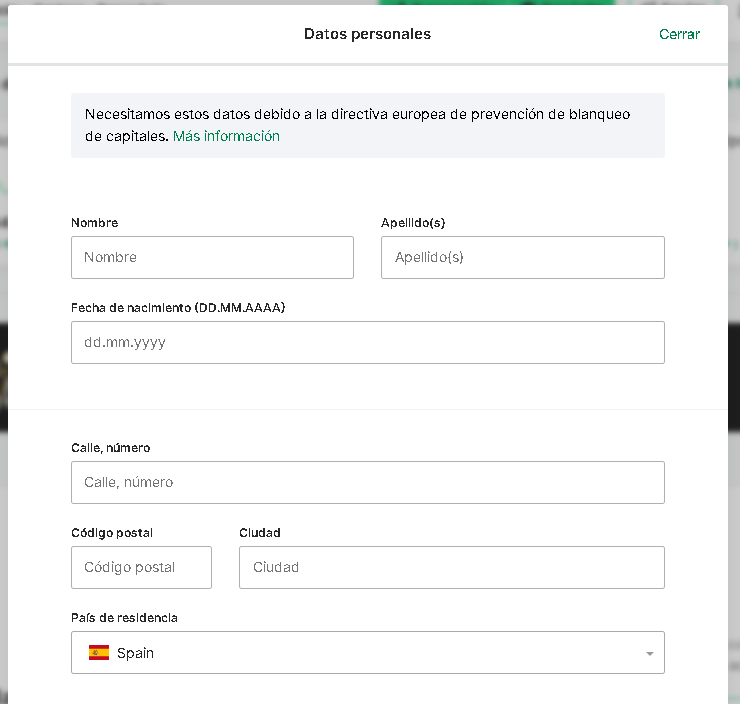Image resolution: width=740 pixels, height=704 pixels.
Task: Click the País de residencia label
Action: click(124, 617)
